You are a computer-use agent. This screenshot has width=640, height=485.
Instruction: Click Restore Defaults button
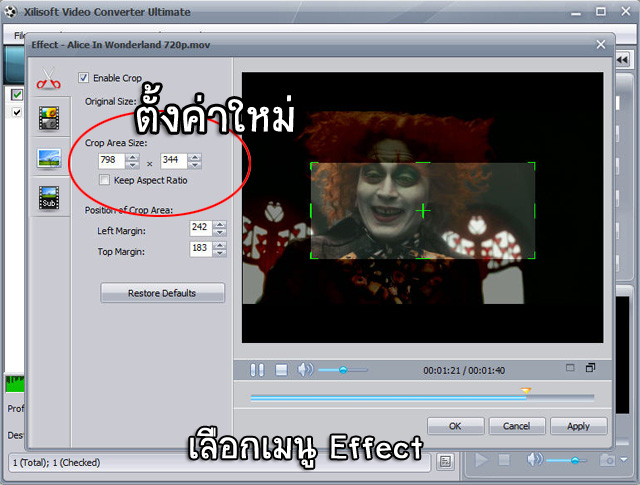(x=162, y=293)
